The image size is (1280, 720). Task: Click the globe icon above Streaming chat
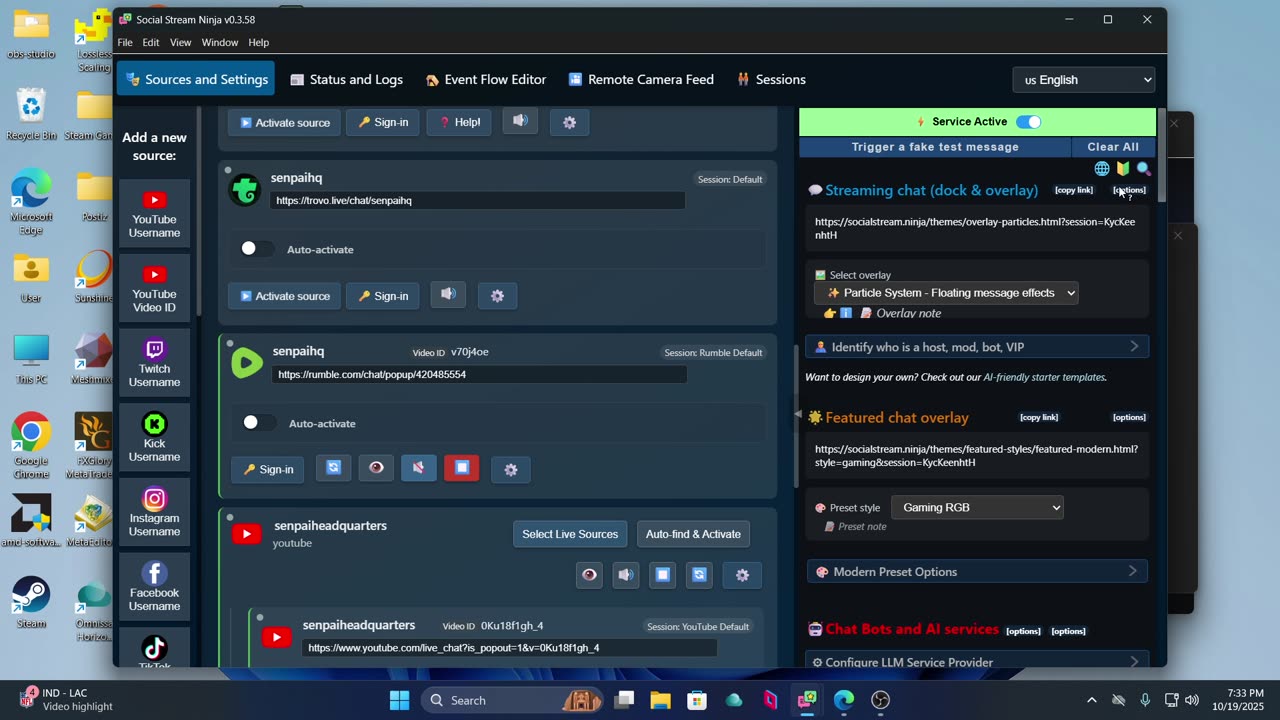1102,169
